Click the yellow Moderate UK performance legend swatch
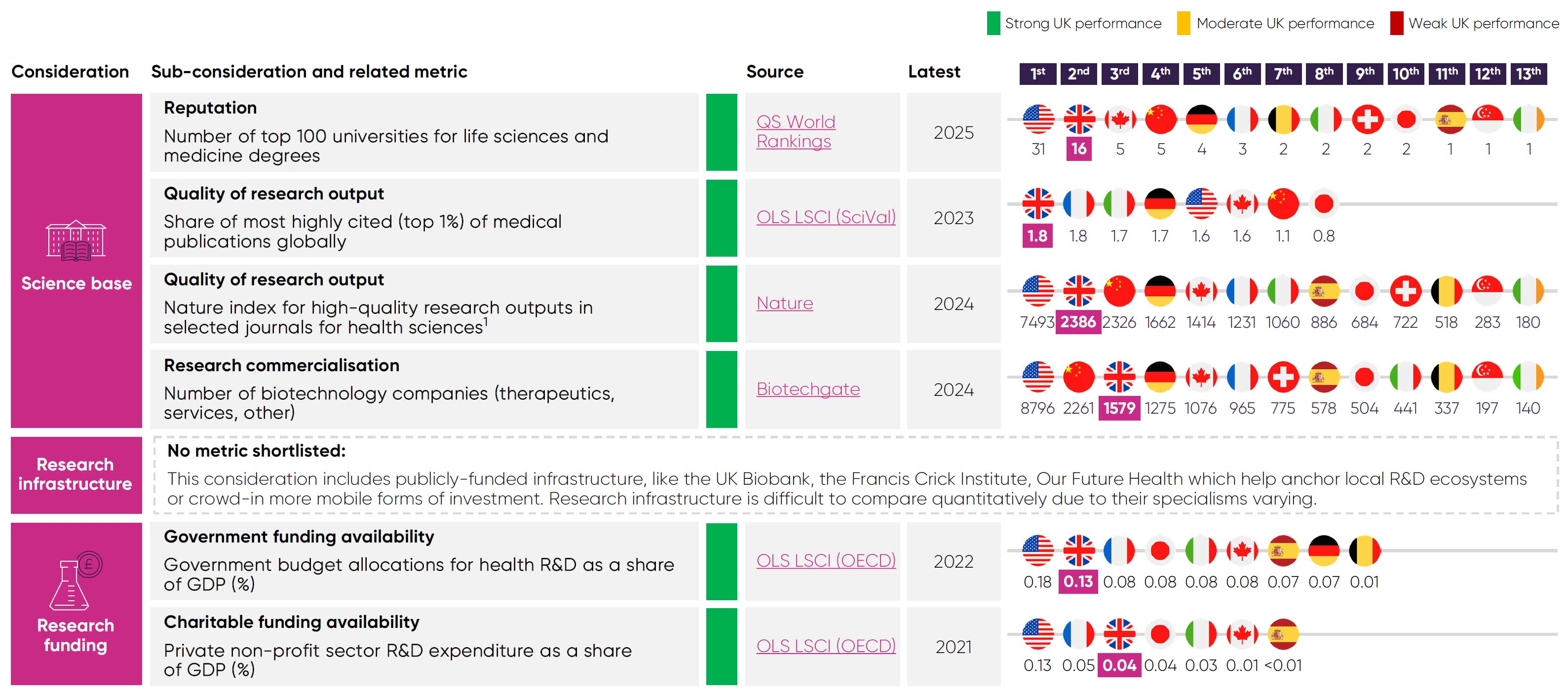 (x=1184, y=23)
